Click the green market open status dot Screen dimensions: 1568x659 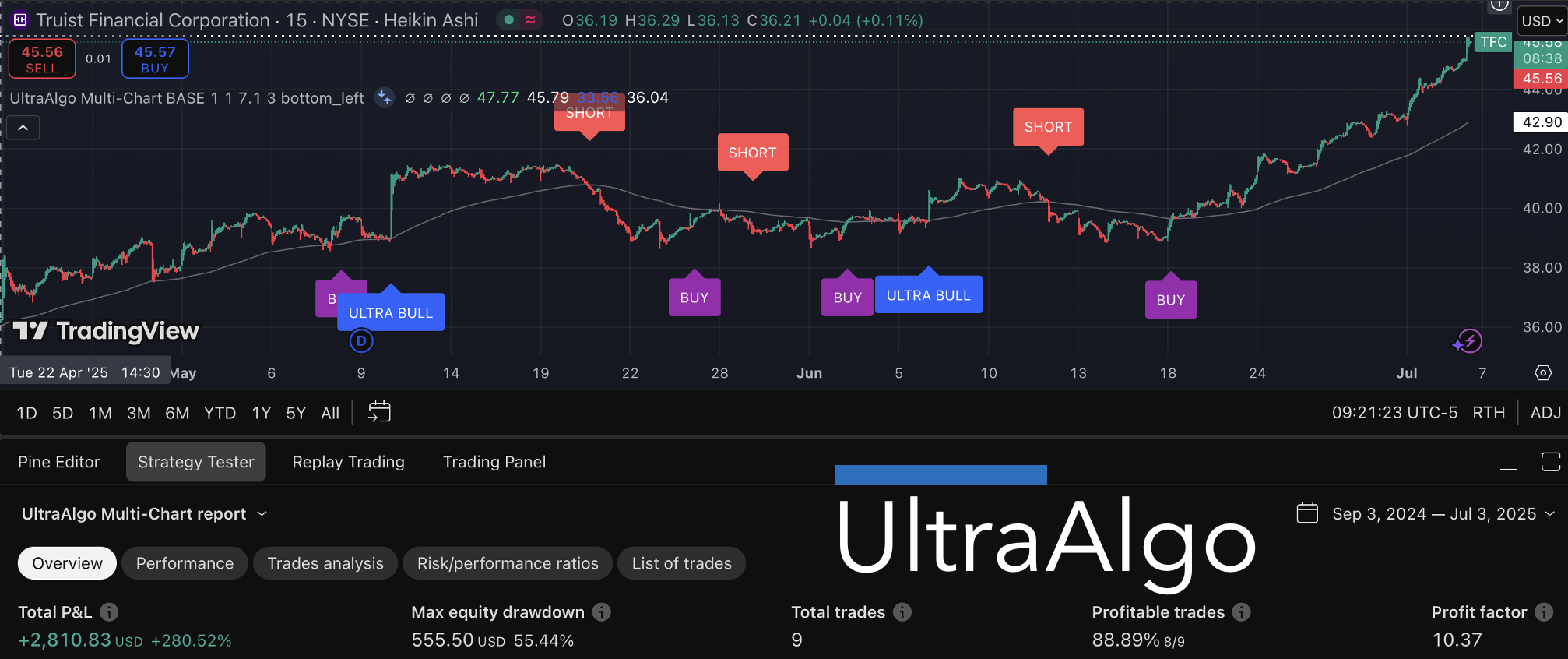point(509,20)
